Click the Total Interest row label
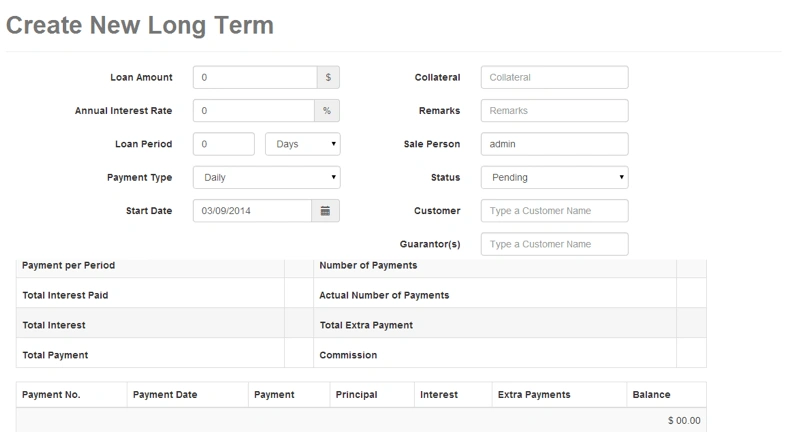Image resolution: width=786 pixels, height=432 pixels. 54,325
